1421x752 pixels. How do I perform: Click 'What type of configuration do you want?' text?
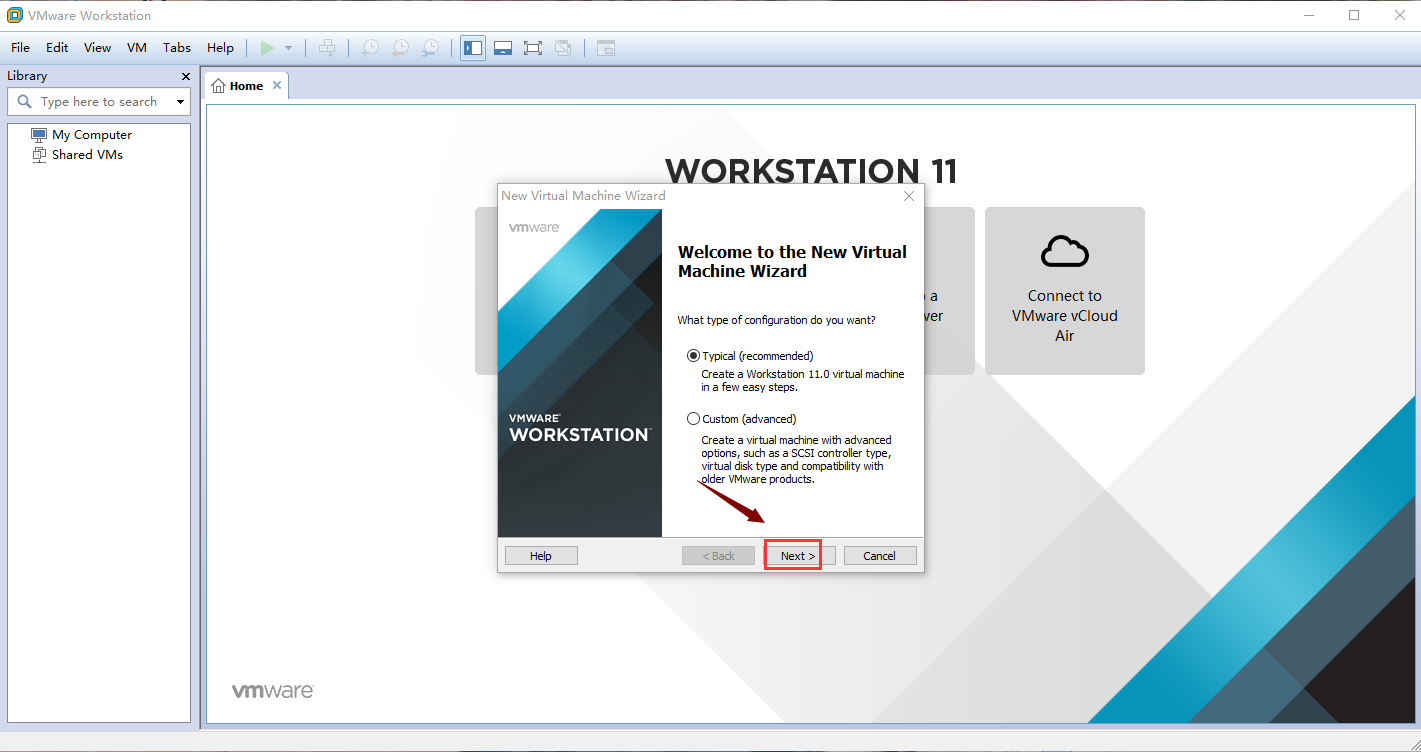click(x=777, y=320)
